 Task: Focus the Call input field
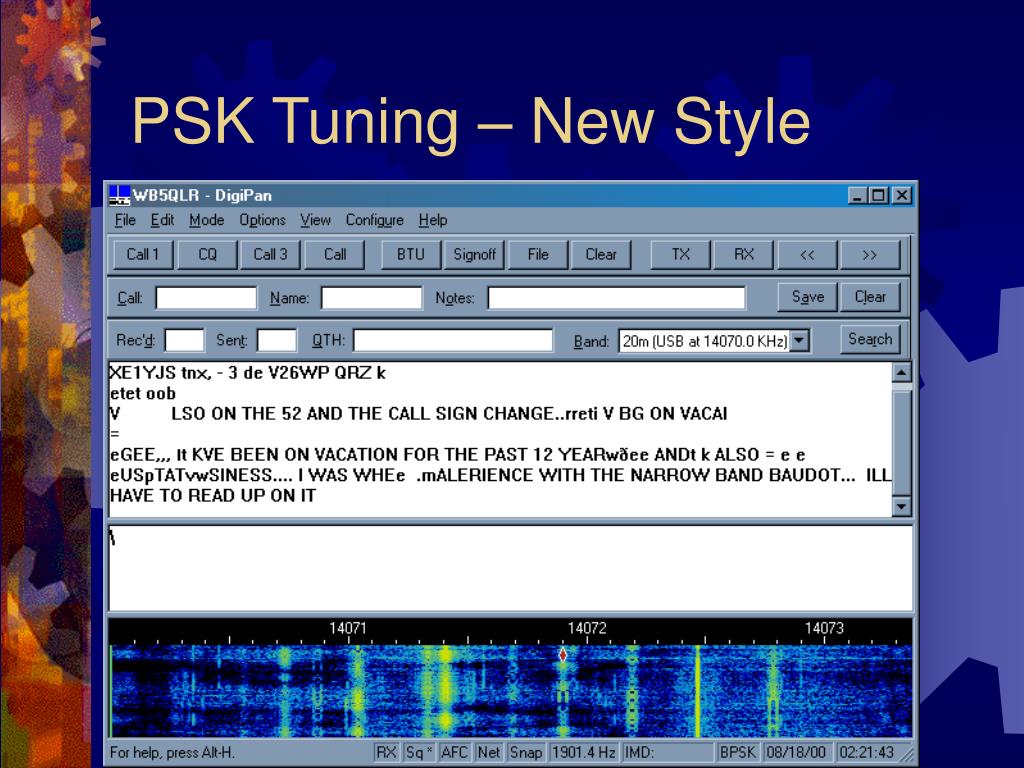[206, 298]
